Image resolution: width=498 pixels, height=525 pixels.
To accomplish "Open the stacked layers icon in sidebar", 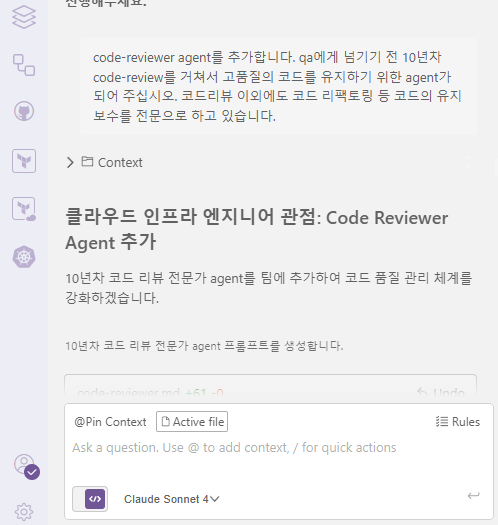I will point(24,17).
